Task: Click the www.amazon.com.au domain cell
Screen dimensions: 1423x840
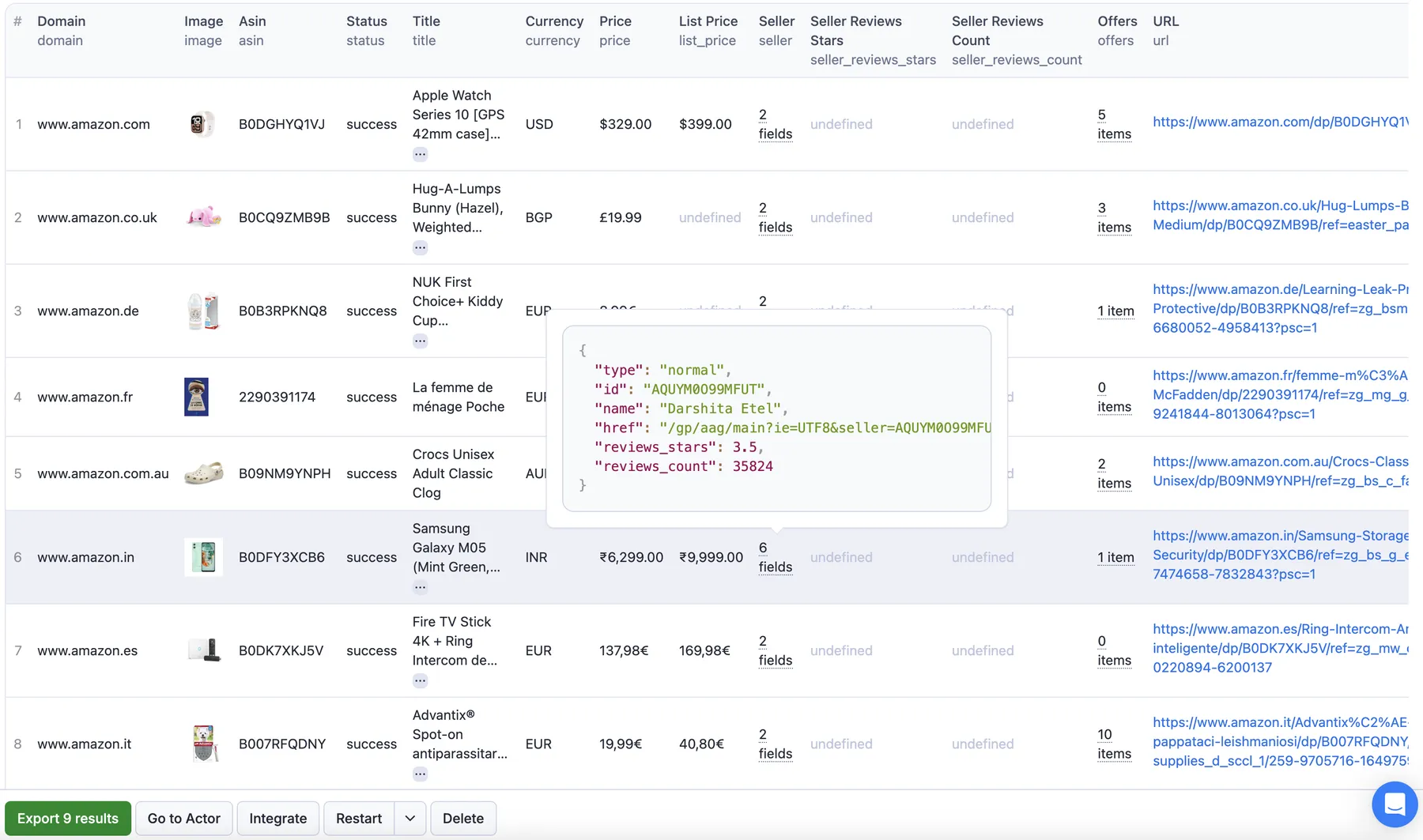Action: (x=103, y=473)
